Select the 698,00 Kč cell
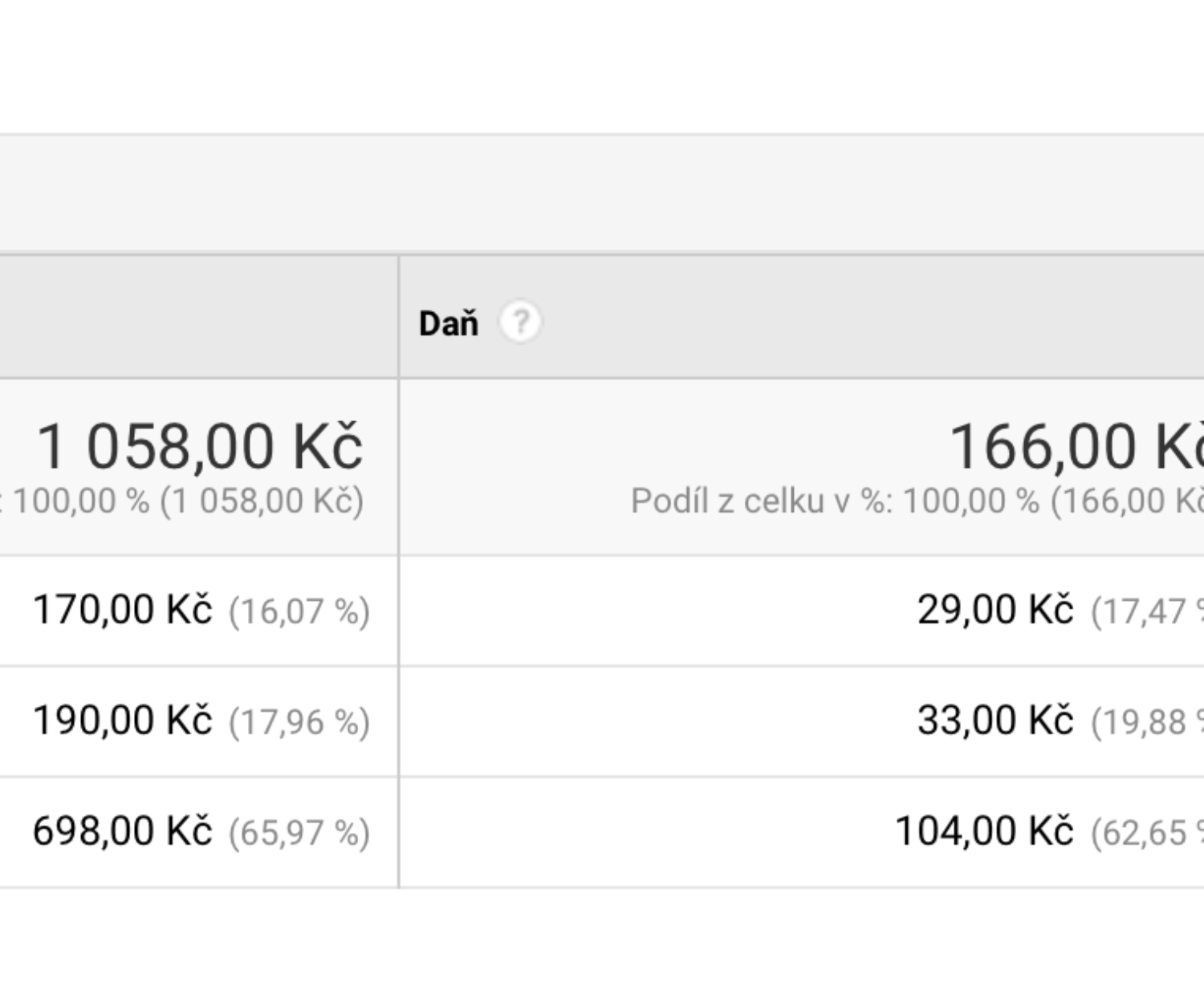 [122, 830]
